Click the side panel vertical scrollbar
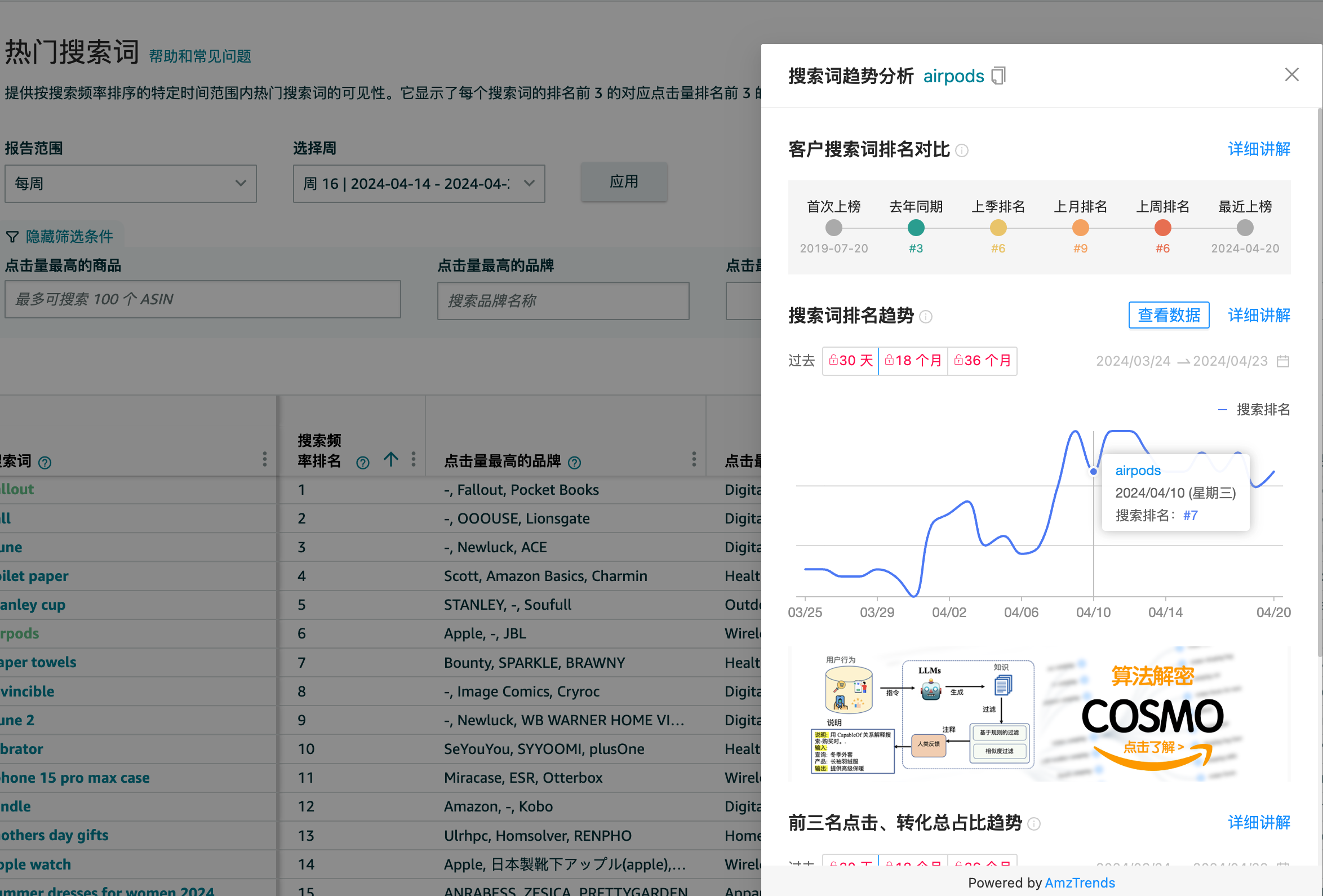The height and width of the screenshot is (896, 1323). (1320, 382)
